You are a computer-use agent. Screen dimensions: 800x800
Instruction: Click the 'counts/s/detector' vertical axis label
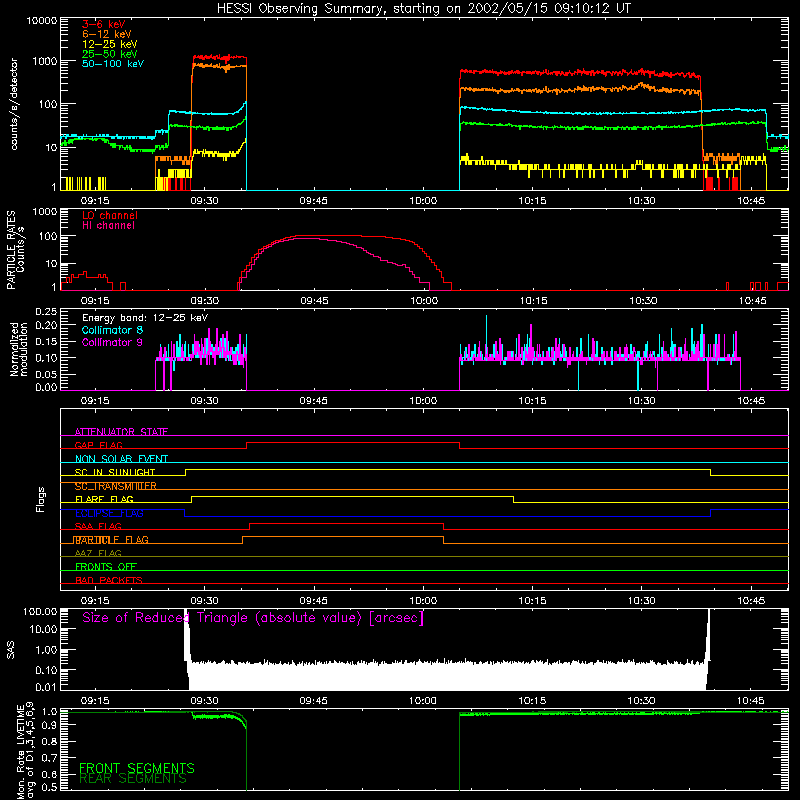14,104
